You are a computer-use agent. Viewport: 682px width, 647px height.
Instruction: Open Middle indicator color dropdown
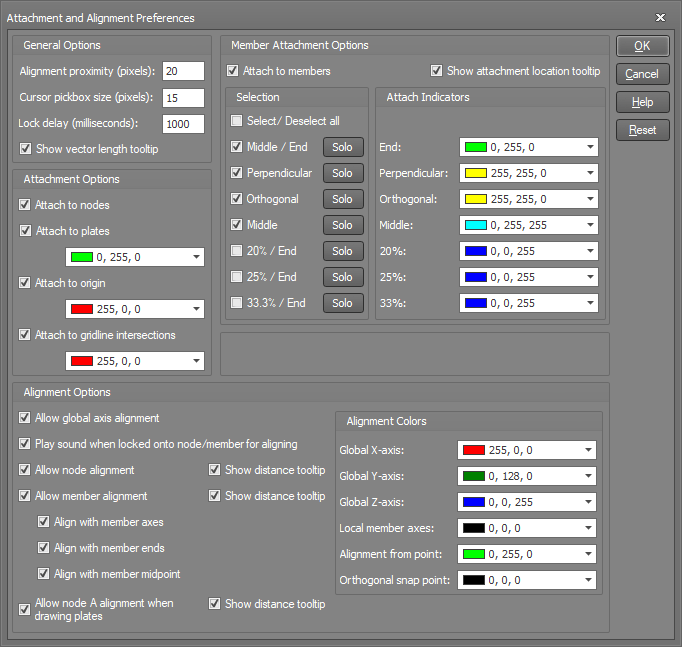[x=529, y=225]
